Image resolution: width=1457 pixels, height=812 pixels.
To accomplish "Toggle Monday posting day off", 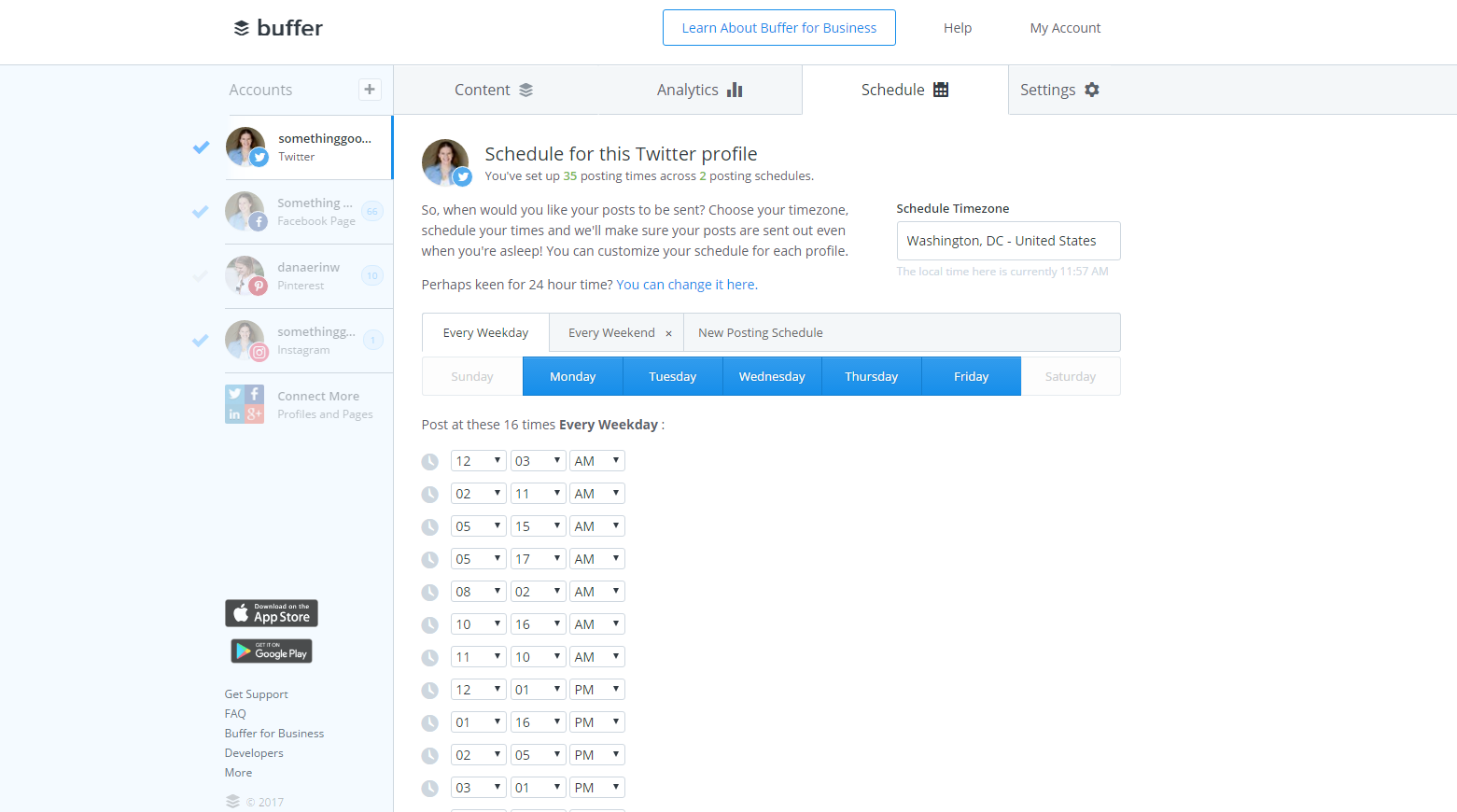I will click(x=572, y=376).
